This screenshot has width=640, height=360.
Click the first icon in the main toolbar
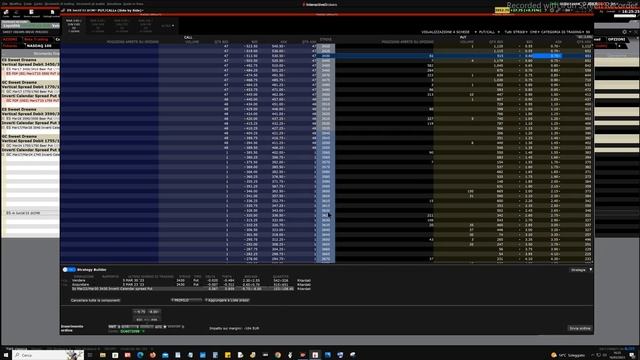click(x=6, y=13)
